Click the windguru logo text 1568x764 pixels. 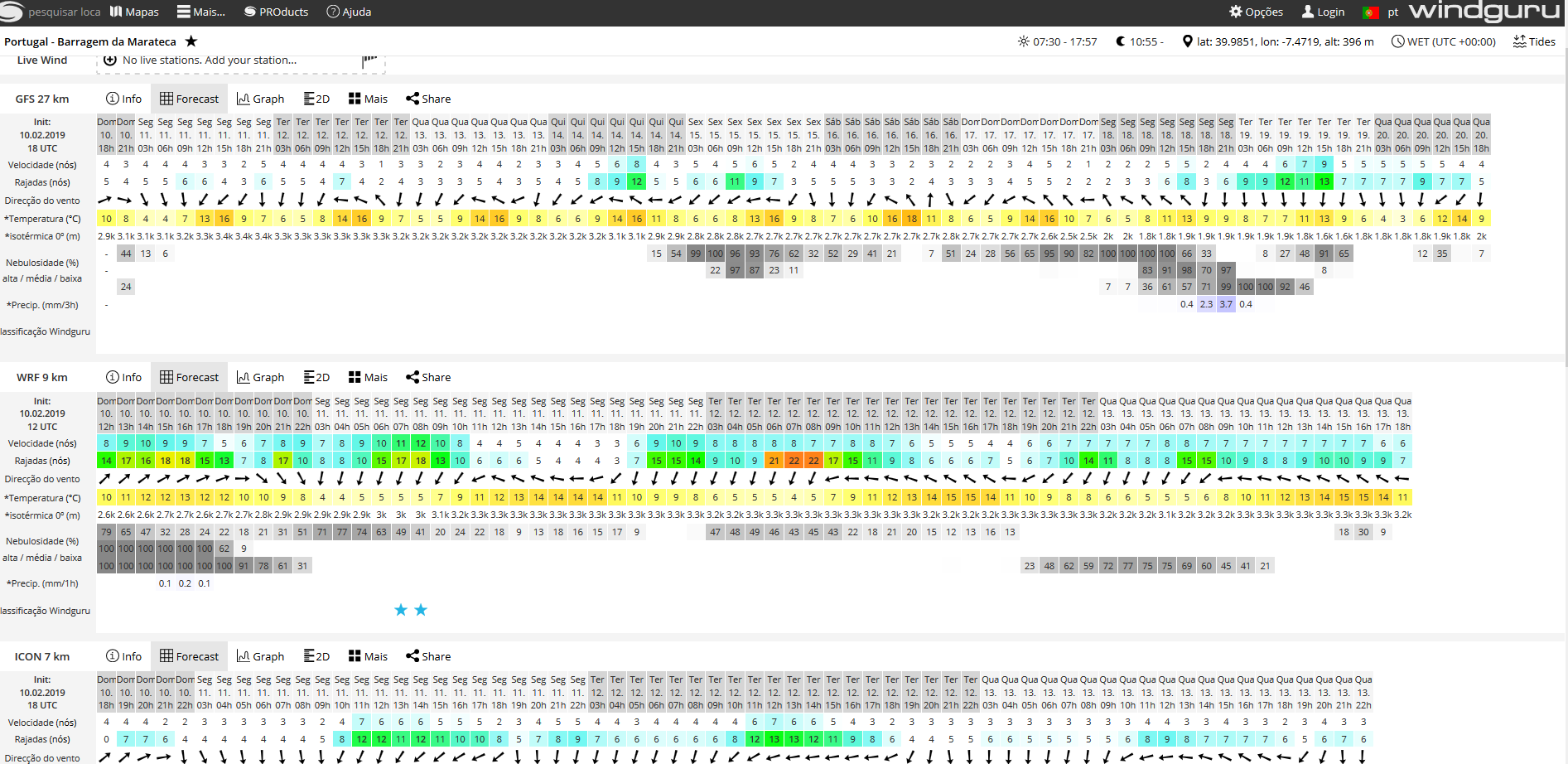pos(1484,12)
